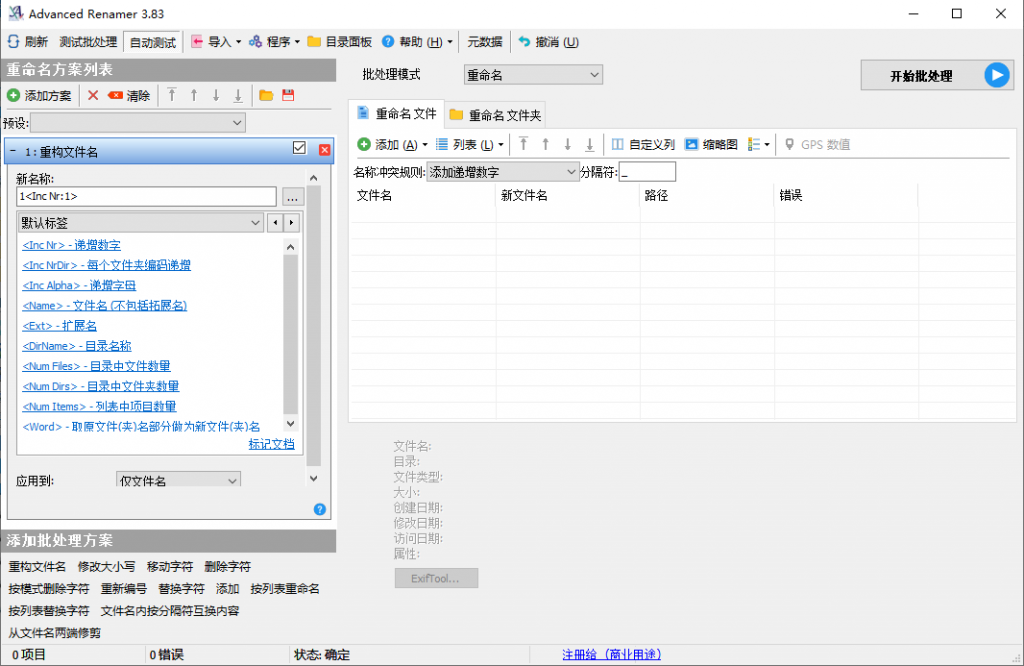Open the 名称冲突规则 dropdown
This screenshot has width=1024, height=666.
click(x=502, y=172)
